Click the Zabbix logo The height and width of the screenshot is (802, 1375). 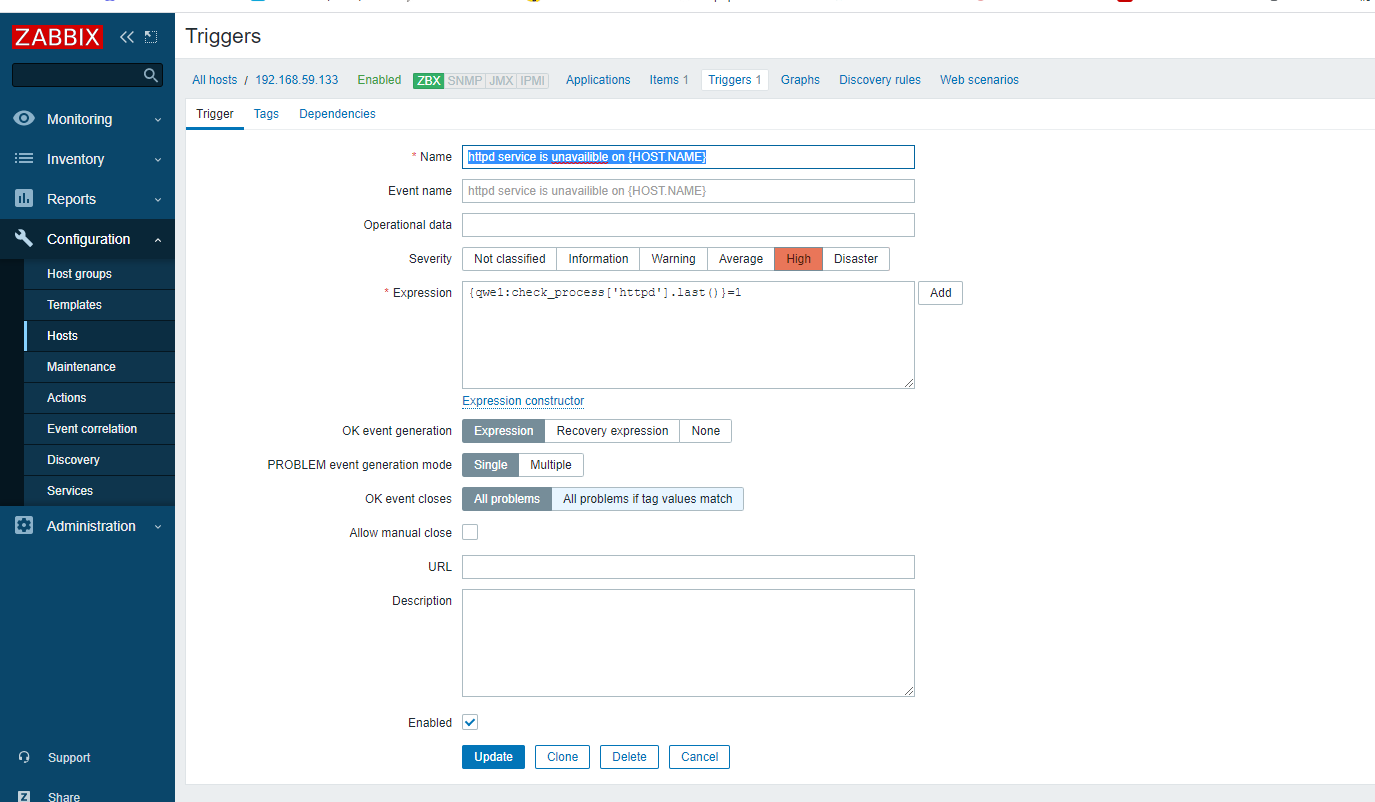tap(58, 37)
